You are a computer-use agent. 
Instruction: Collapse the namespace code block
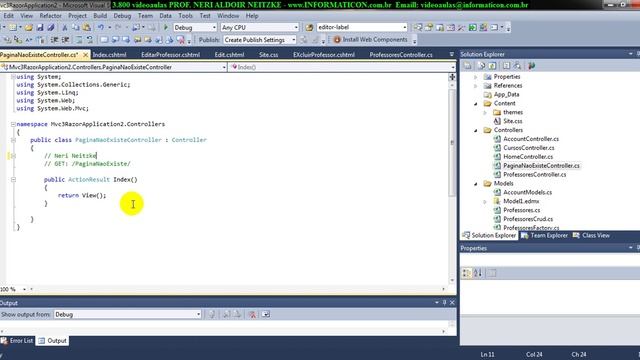tap(13, 124)
